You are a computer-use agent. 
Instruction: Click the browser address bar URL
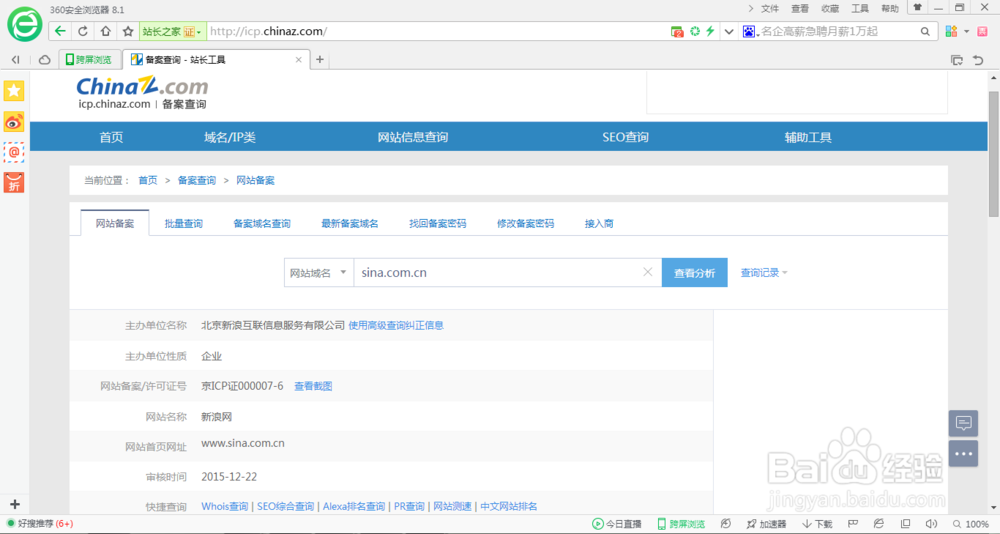coord(268,31)
